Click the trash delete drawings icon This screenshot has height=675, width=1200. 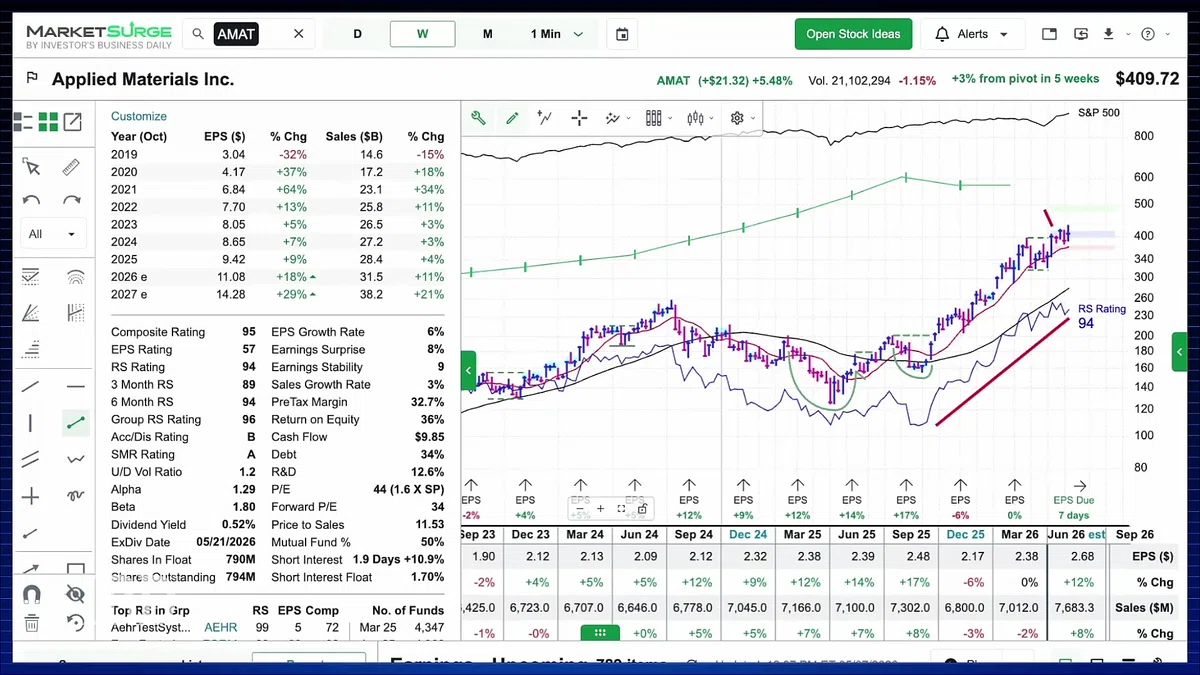point(31,623)
